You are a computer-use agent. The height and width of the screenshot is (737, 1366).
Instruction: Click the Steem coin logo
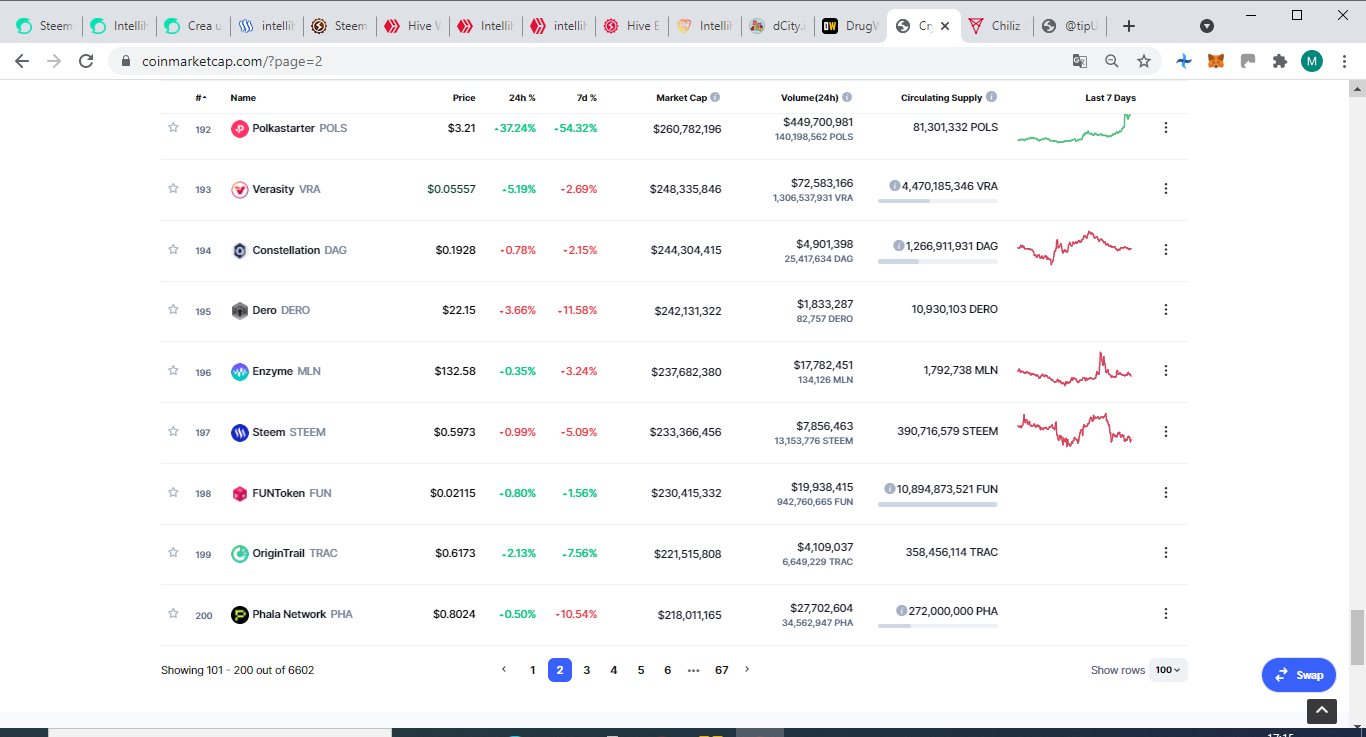tap(240, 433)
